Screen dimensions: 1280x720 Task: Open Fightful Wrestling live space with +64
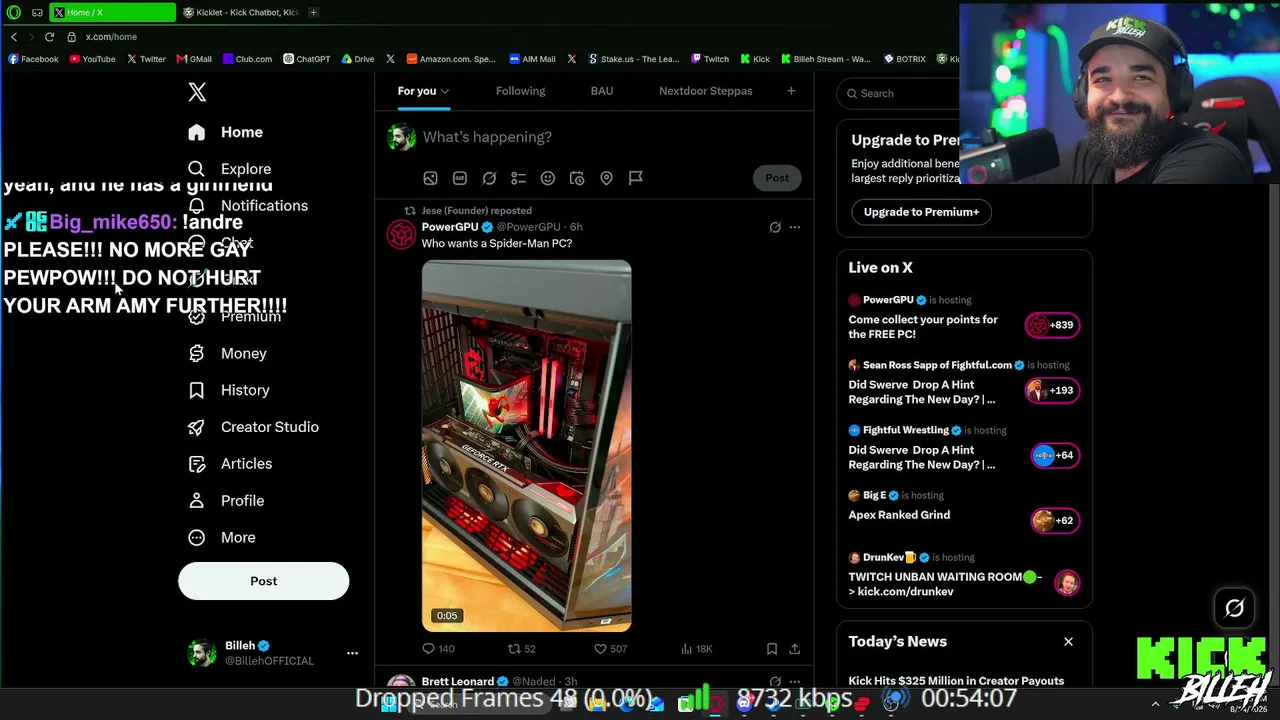[964, 448]
